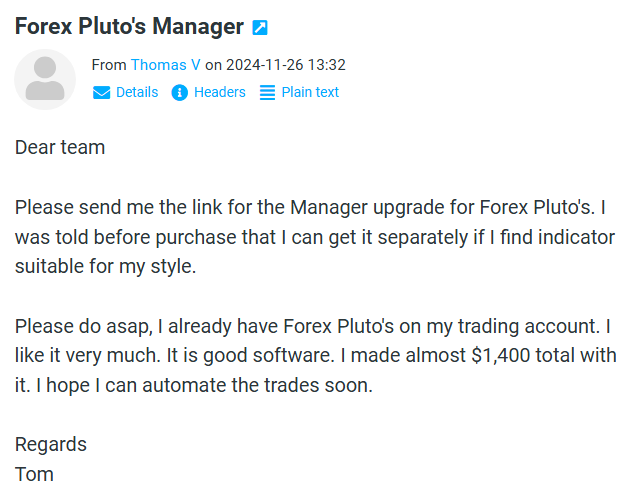Click the lines icon beside Plain text

coord(267,92)
